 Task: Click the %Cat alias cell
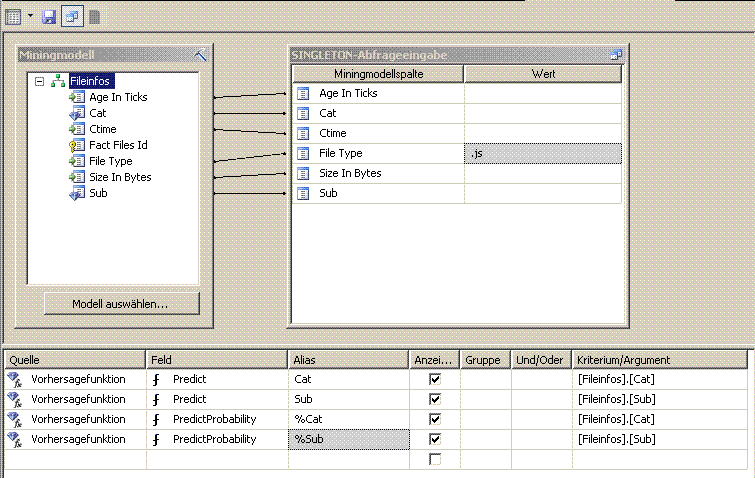coord(349,419)
